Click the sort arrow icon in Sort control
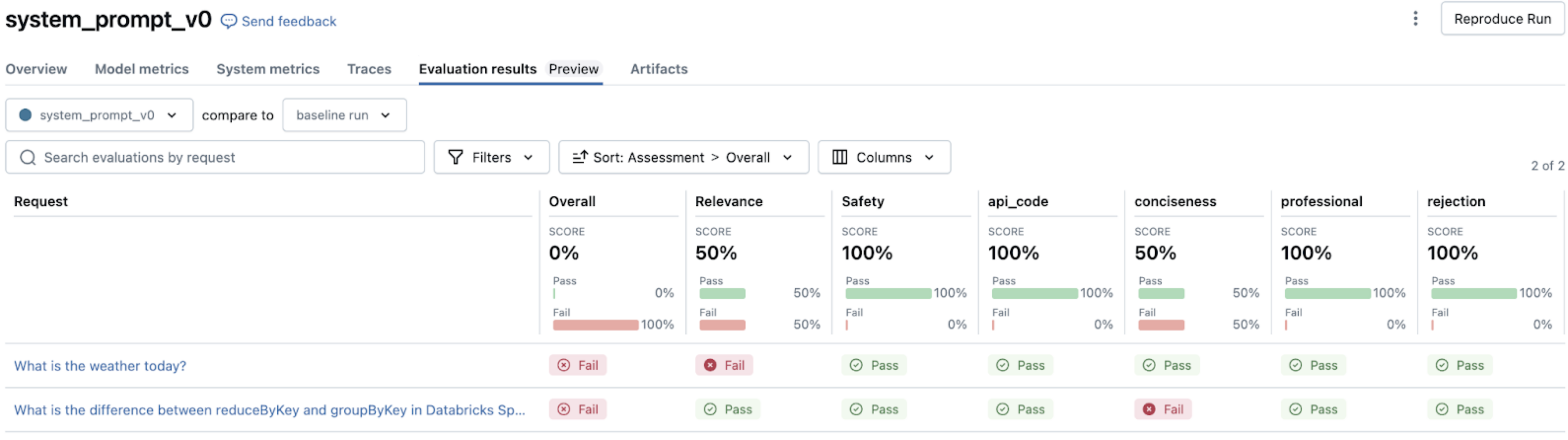 pyautogui.click(x=579, y=157)
